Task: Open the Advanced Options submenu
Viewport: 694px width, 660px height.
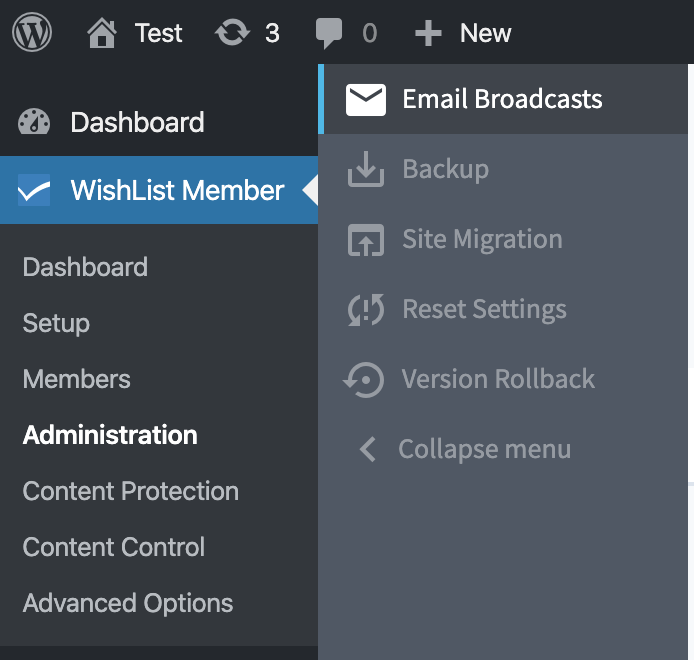Action: [128, 603]
